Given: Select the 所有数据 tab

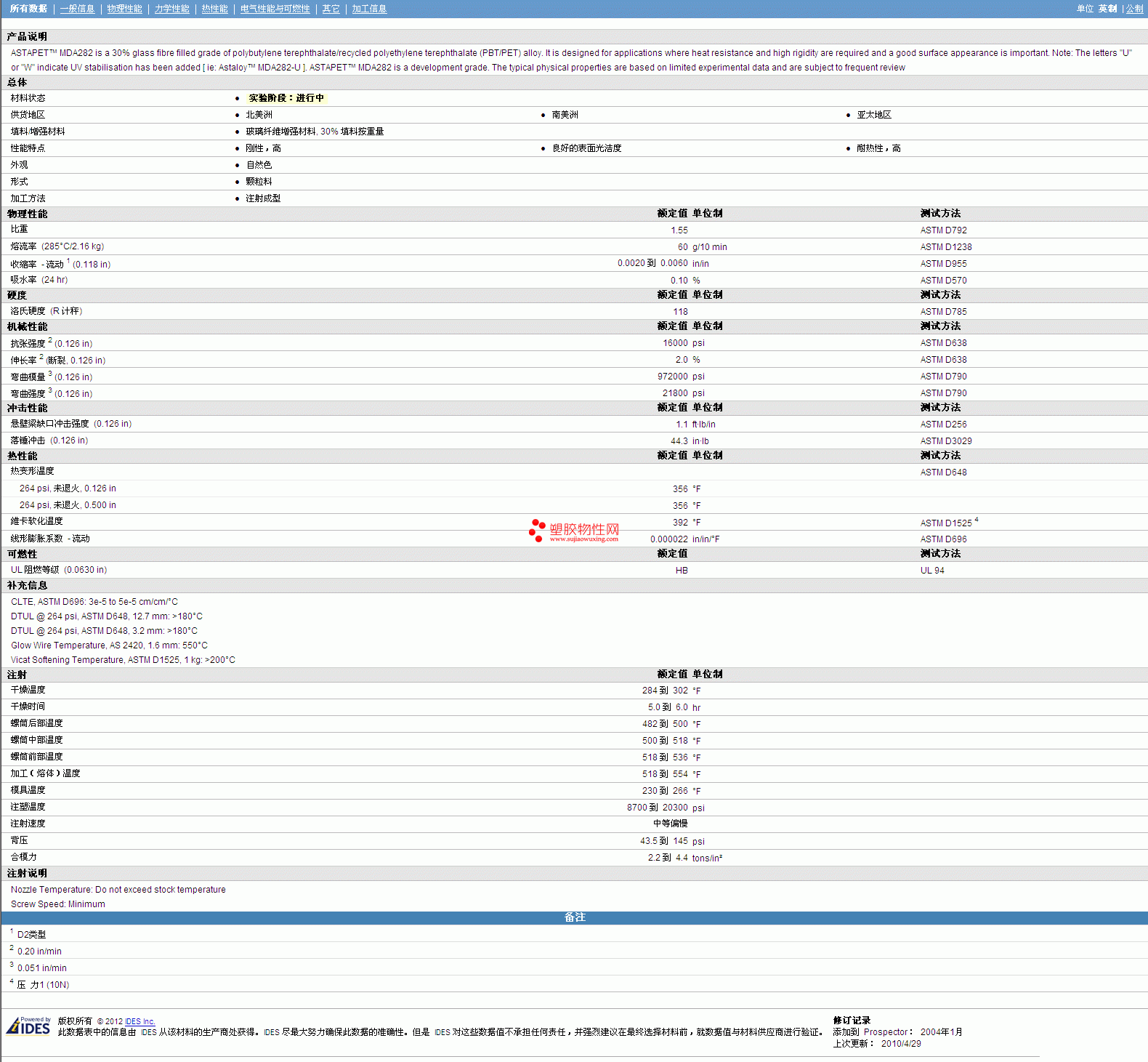Looking at the screenshot, I should point(28,9).
